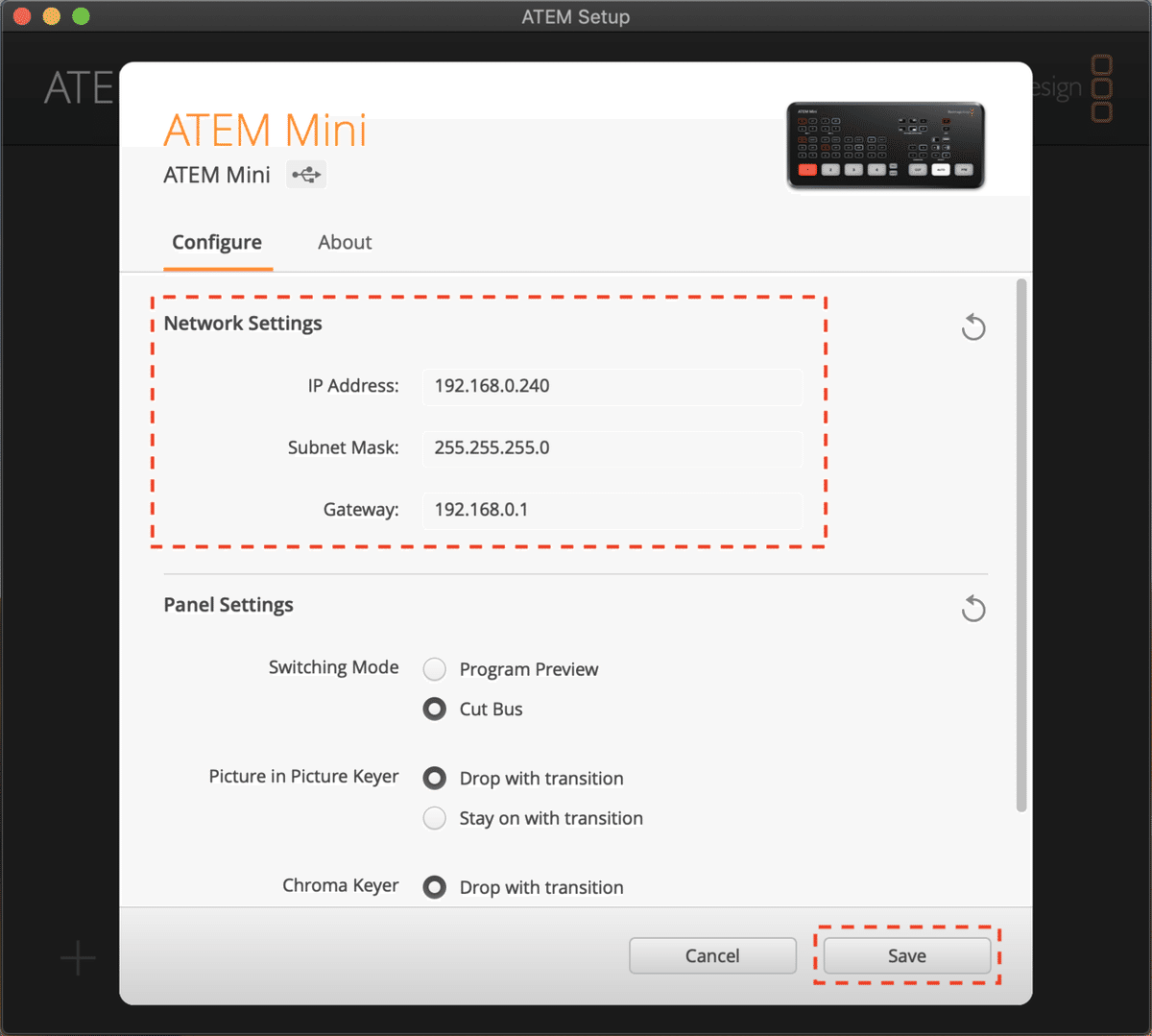The width and height of the screenshot is (1152, 1036).
Task: Click the USB connection icon beside ATEM Mini
Action: coord(306,175)
